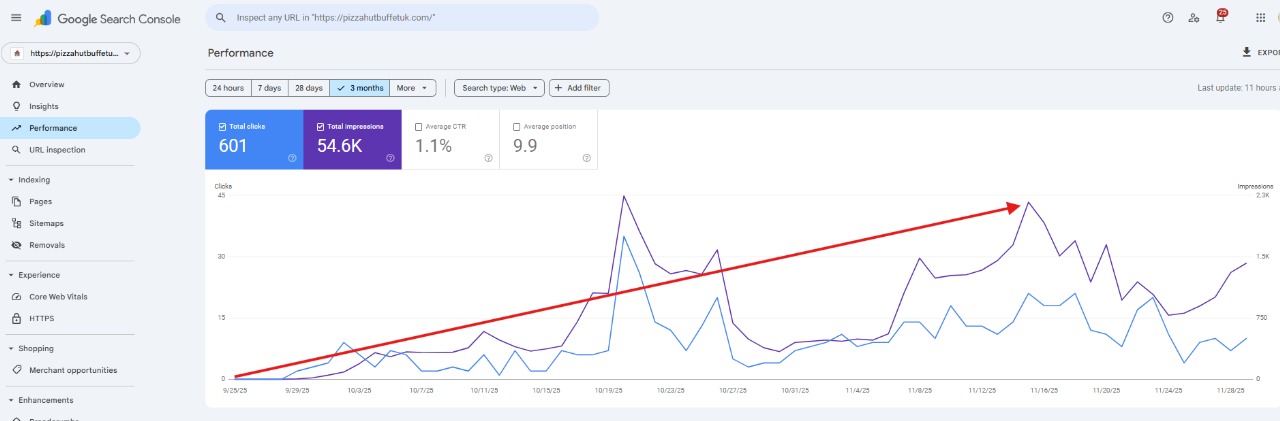
Task: Click the Total clicks help icon
Action: click(x=292, y=158)
